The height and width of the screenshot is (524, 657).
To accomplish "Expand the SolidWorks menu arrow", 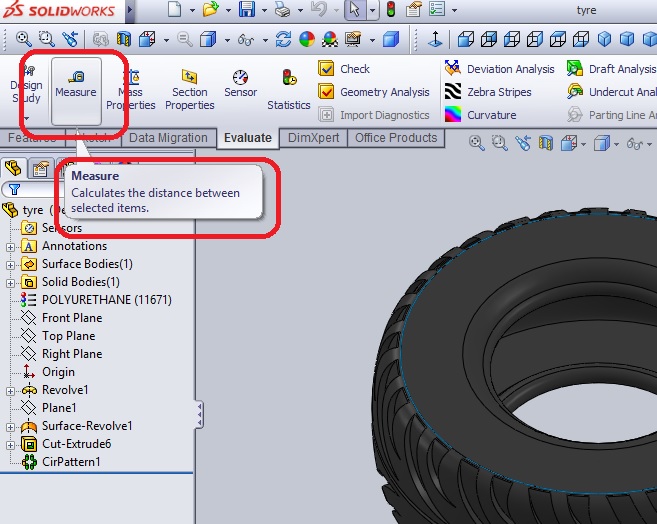I will tap(130, 9).
